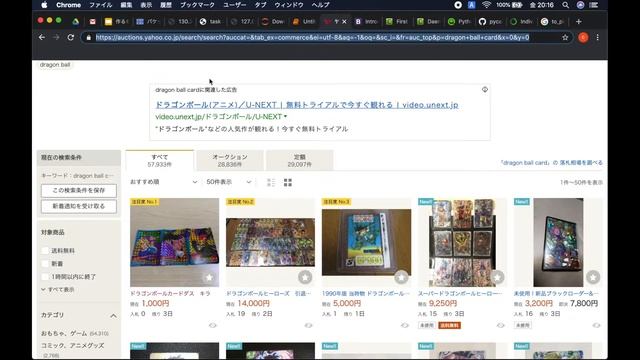Open 落札相場を調べる link

pyautogui.click(x=581, y=162)
